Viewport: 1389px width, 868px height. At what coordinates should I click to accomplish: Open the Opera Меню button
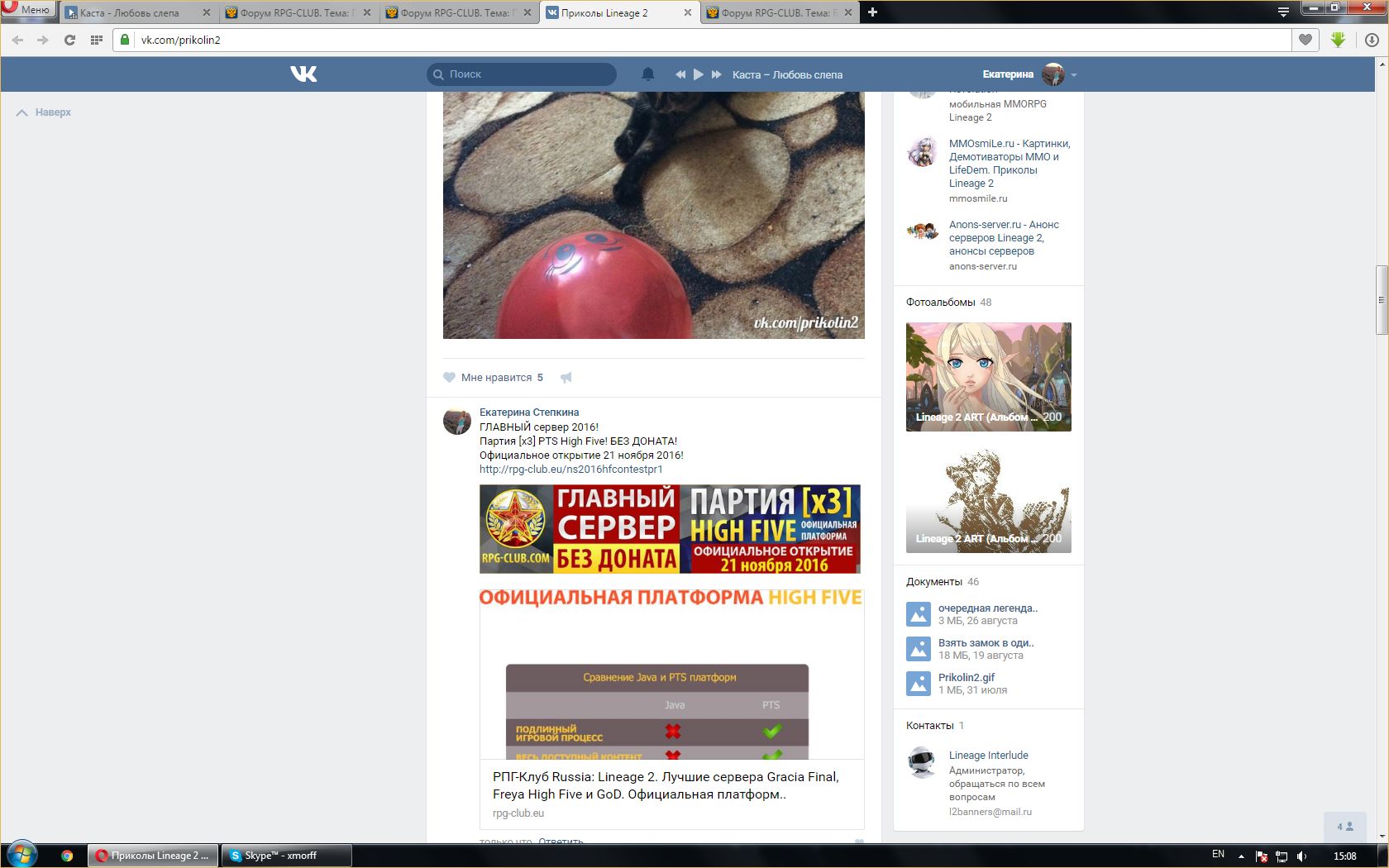tap(28, 10)
